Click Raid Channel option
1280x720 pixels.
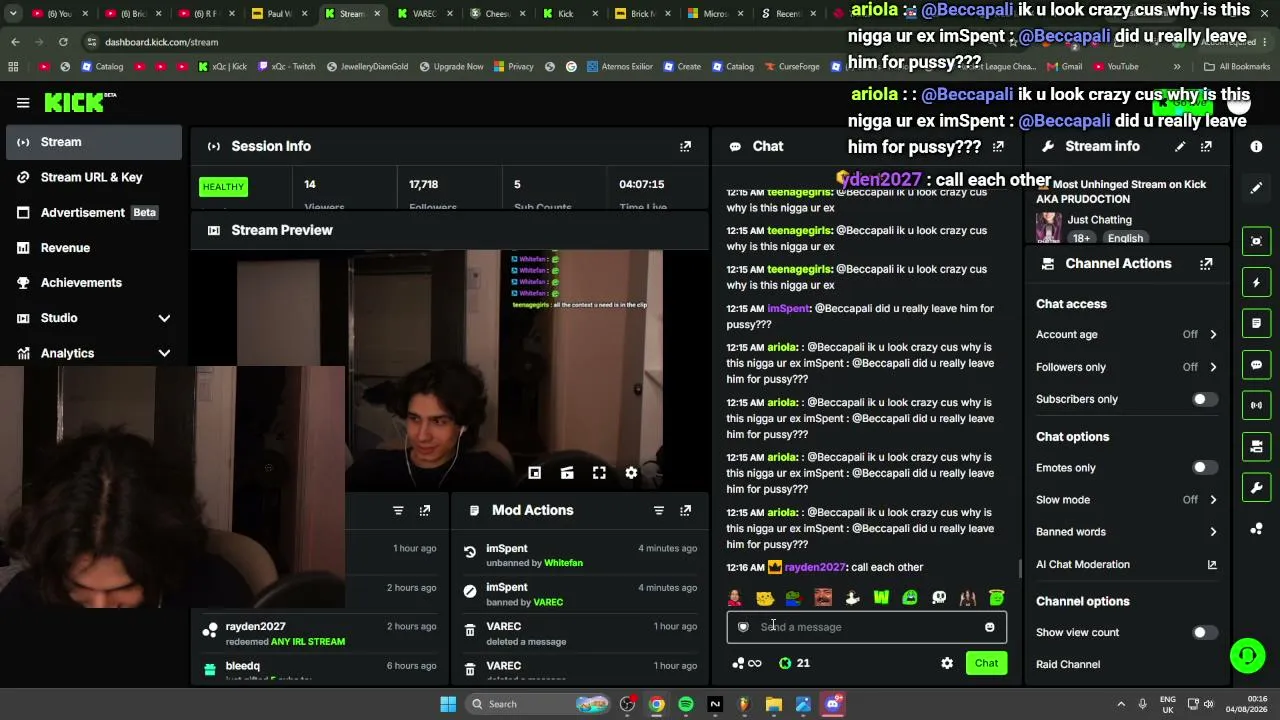point(1068,665)
